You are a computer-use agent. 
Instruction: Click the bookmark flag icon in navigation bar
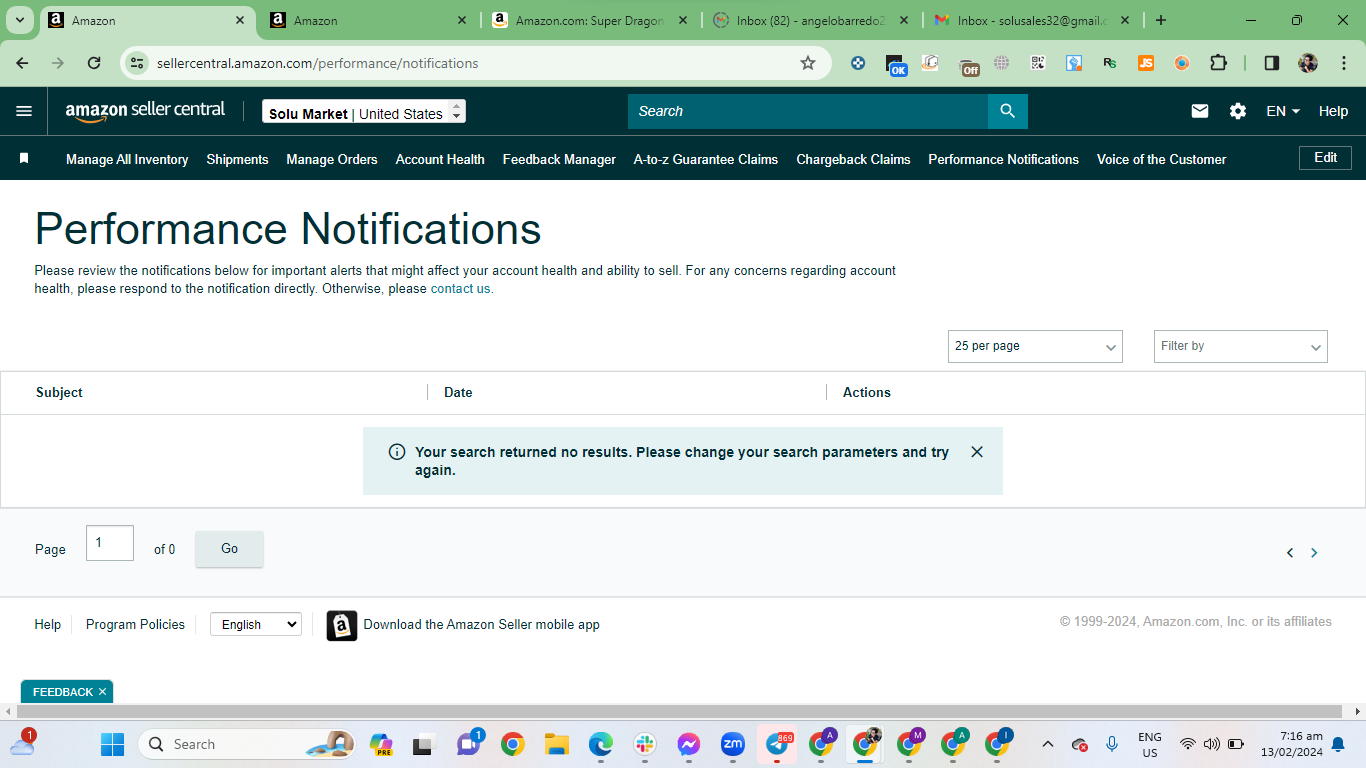click(24, 158)
